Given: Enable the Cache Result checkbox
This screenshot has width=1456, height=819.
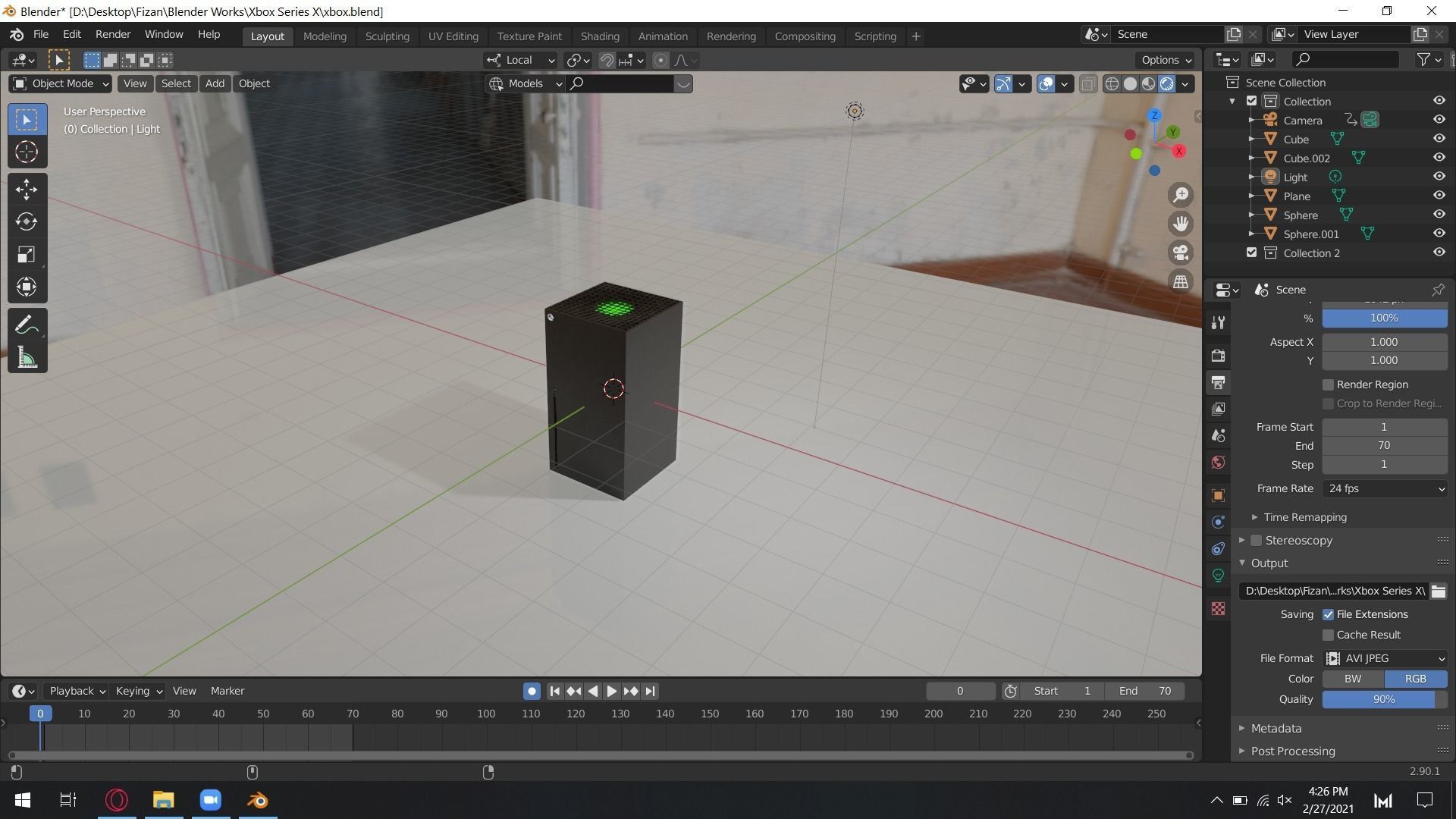Looking at the screenshot, I should 1328,635.
